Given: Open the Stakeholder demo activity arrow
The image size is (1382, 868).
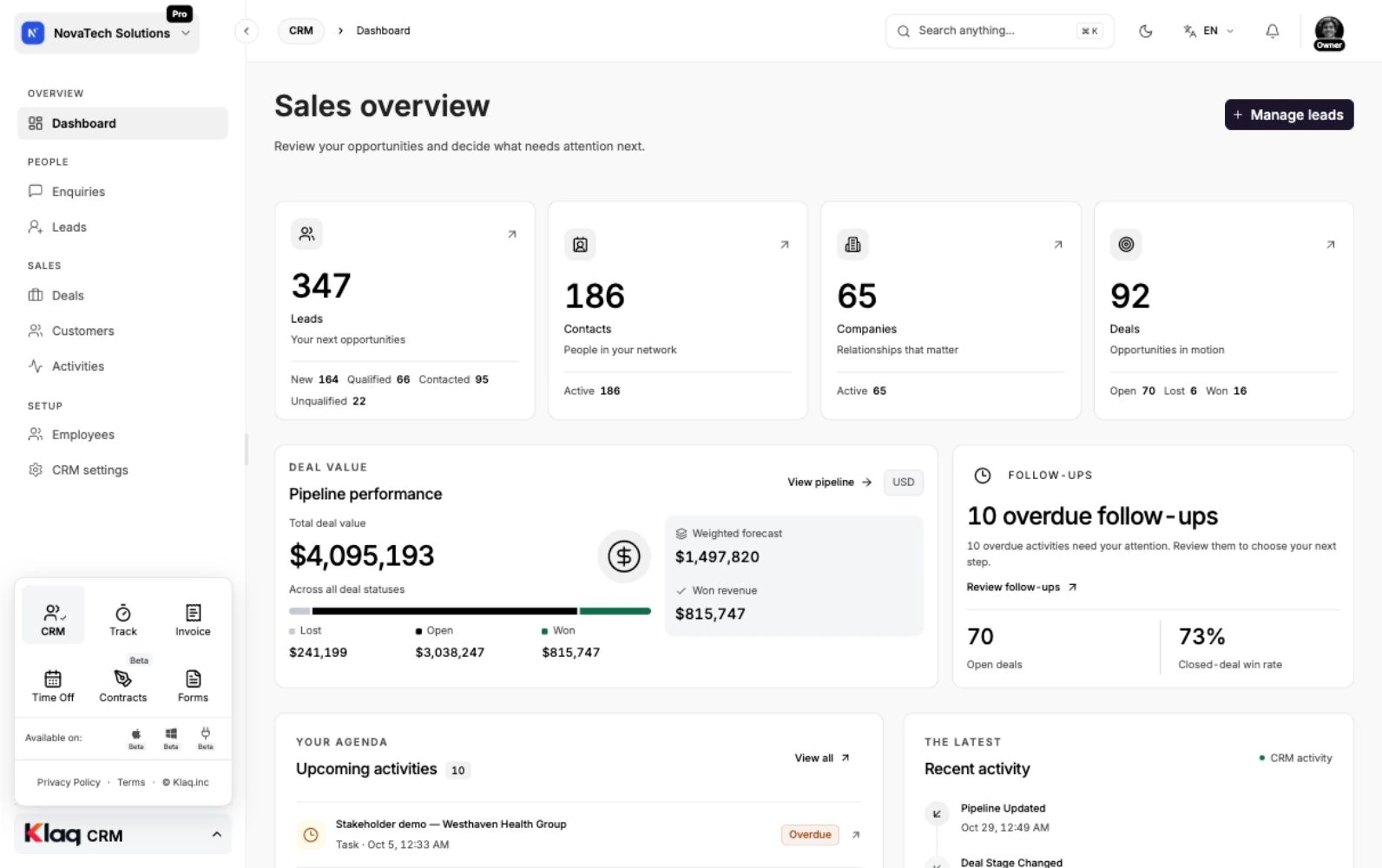Looking at the screenshot, I should coord(856,835).
